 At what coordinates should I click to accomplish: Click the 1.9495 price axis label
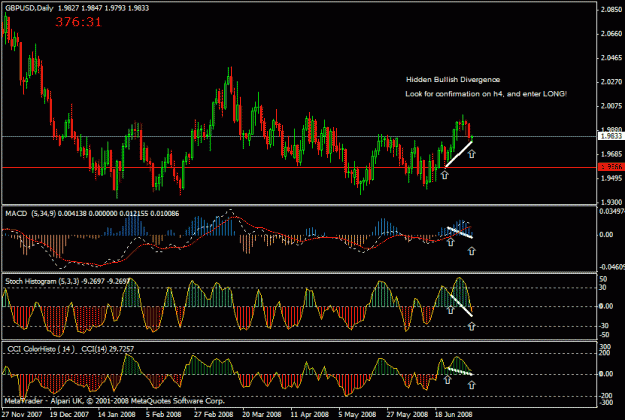611,178
